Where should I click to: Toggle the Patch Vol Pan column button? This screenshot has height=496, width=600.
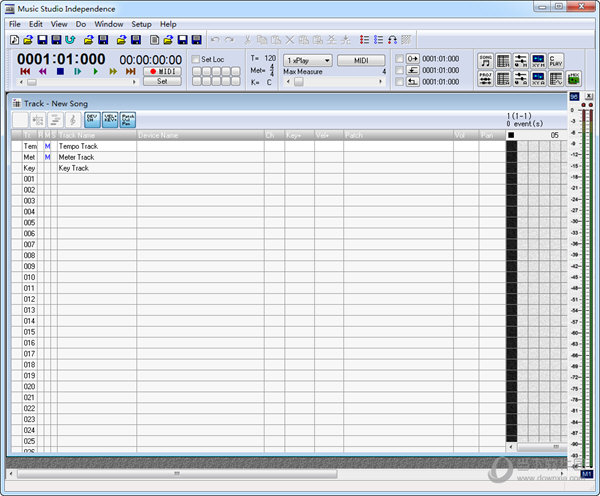click(x=128, y=120)
